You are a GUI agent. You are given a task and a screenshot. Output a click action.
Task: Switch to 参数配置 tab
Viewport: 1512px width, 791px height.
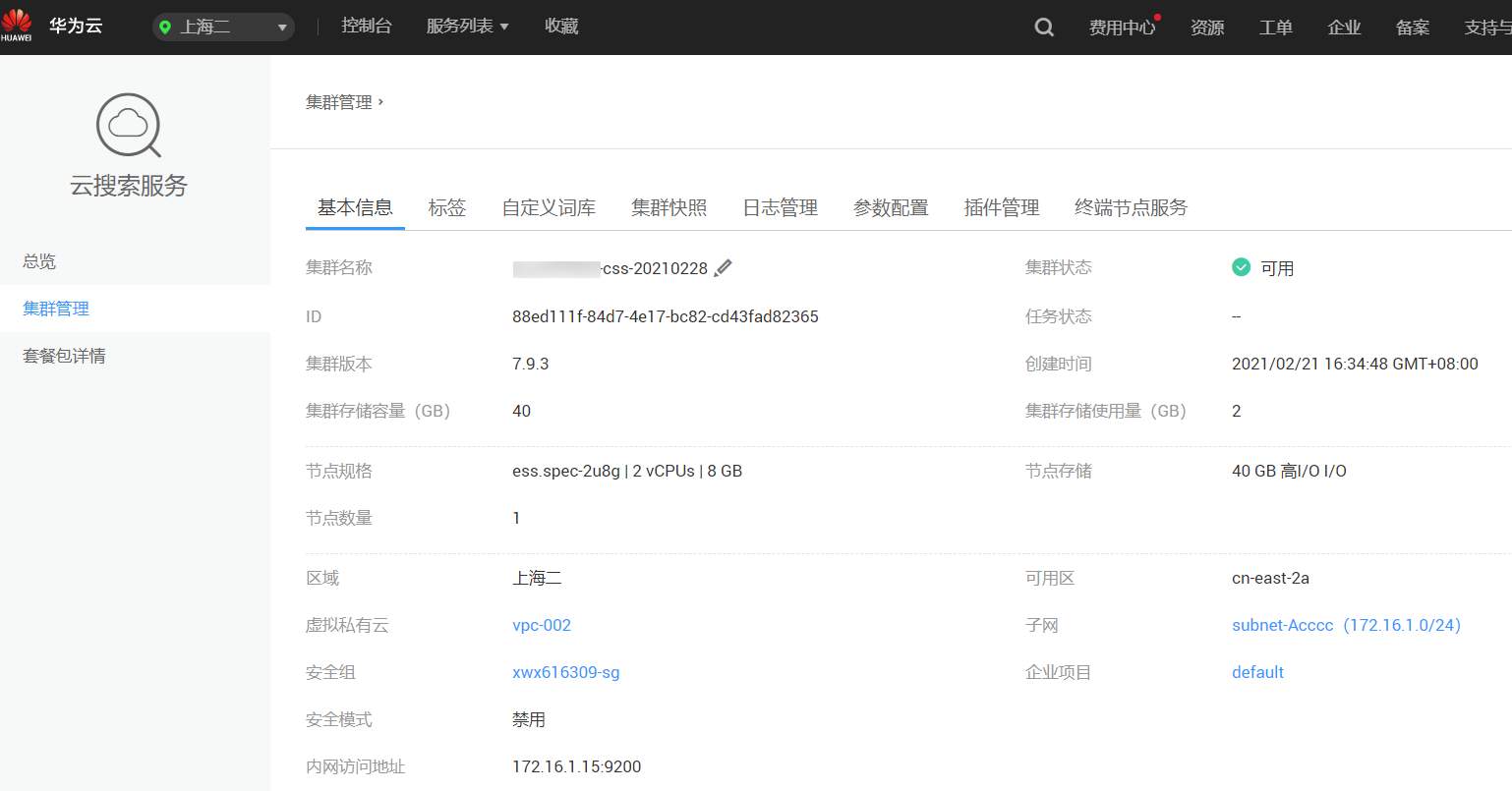tap(891, 207)
